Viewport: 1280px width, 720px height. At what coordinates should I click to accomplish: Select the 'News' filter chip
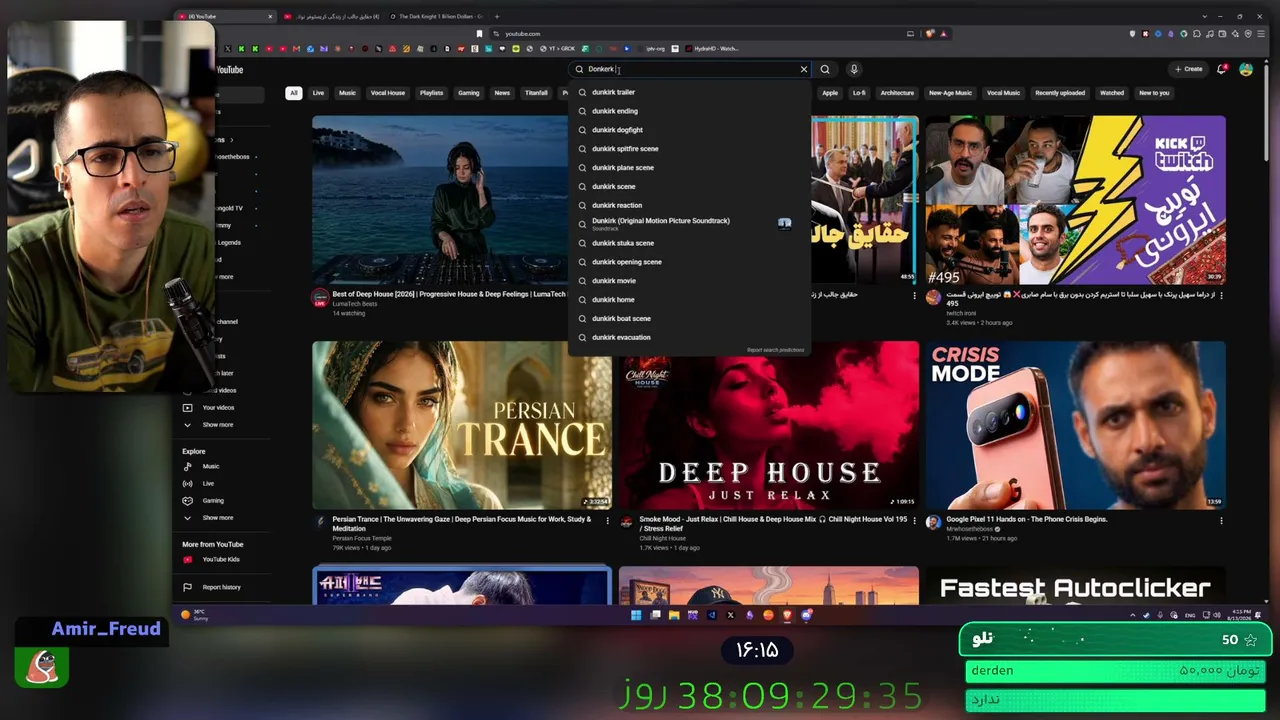tap(502, 93)
